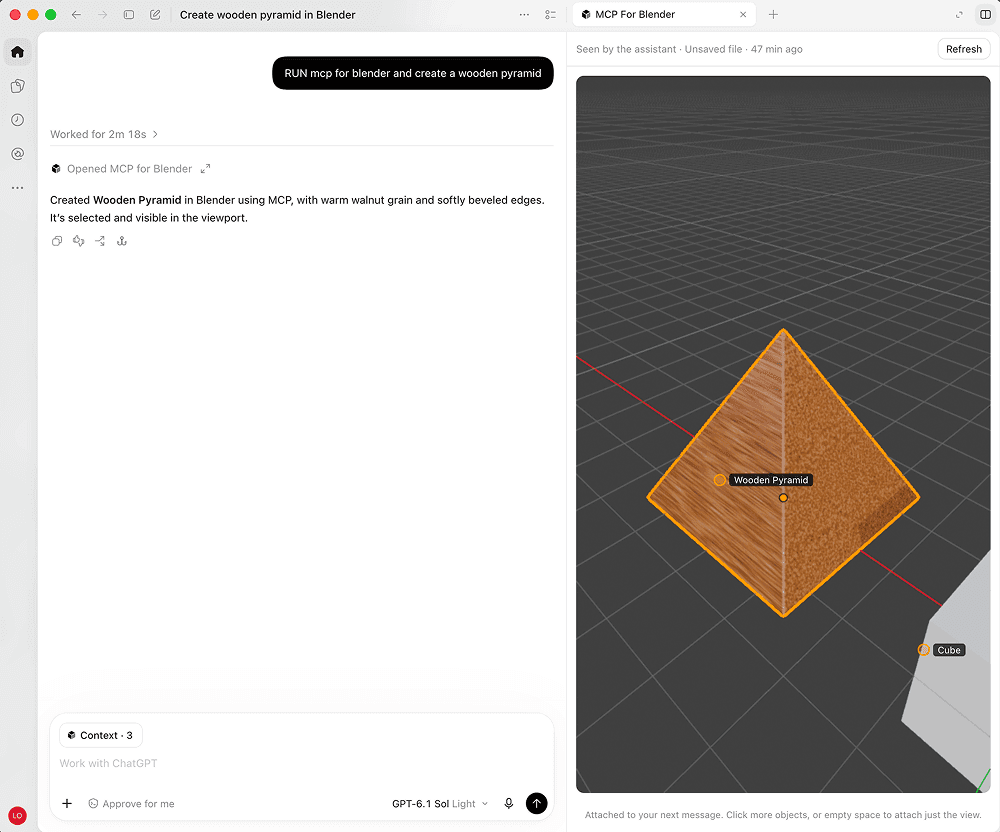Click the user message bubble about wooden pyramid
1000x832 pixels.
point(413,73)
